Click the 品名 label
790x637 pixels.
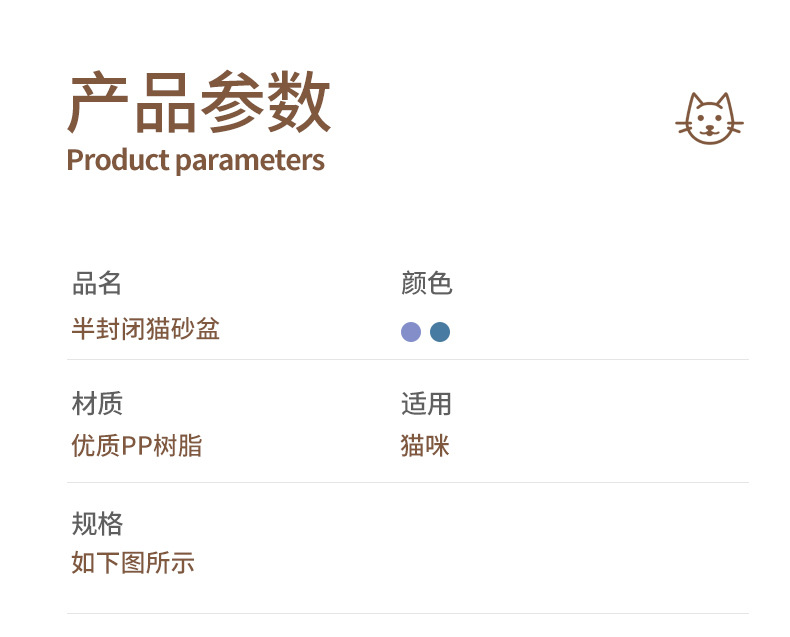(97, 284)
